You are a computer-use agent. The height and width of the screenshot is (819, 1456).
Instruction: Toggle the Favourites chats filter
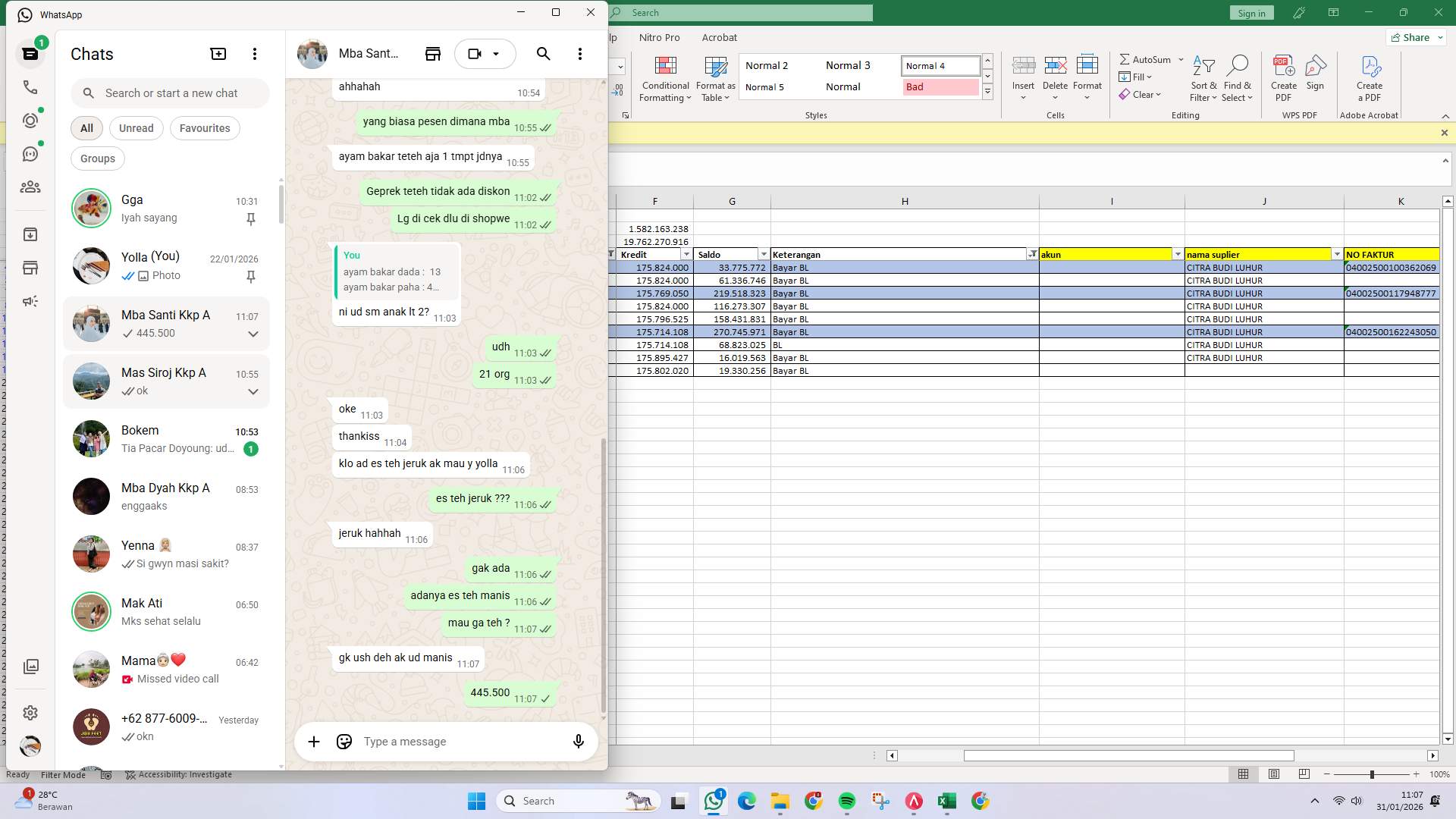coord(205,128)
